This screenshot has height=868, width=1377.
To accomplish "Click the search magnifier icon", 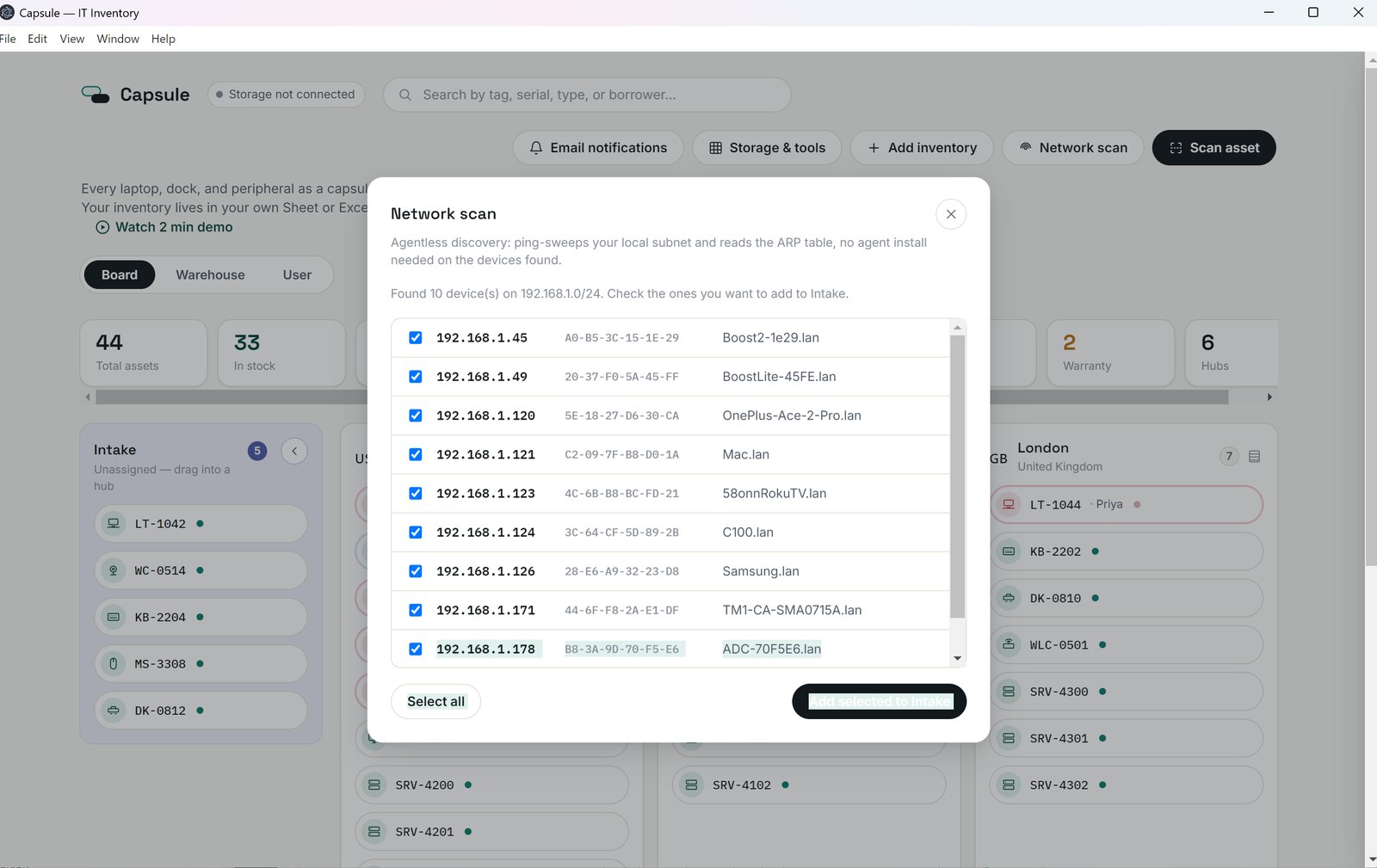I will pyautogui.click(x=405, y=95).
